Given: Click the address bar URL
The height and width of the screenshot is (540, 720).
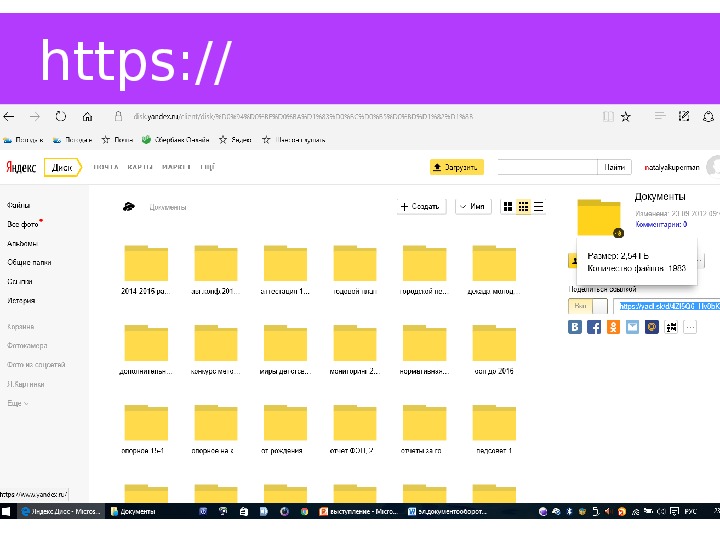Looking at the screenshot, I should click(303, 117).
